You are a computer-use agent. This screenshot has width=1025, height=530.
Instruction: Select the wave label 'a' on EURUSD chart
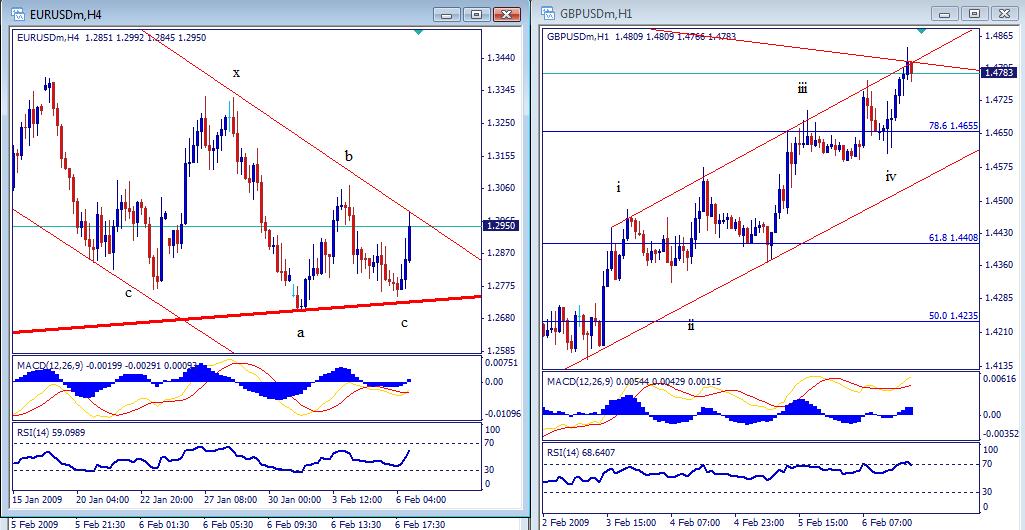point(301,333)
